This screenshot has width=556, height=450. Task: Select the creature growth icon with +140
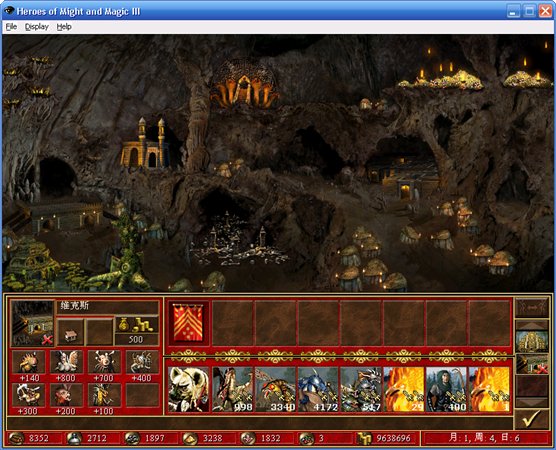click(29, 362)
